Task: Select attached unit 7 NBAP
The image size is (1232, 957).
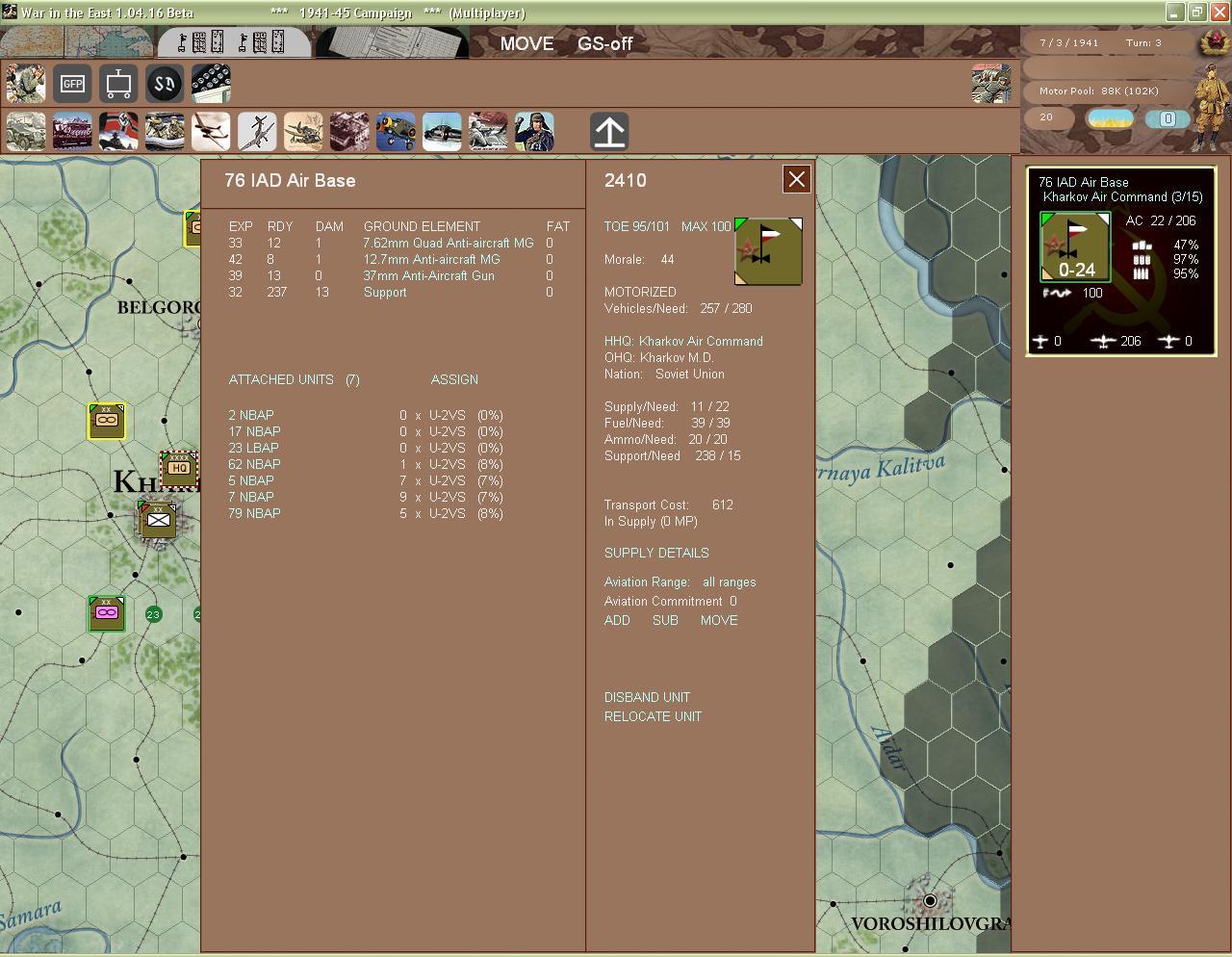Action: (251, 497)
